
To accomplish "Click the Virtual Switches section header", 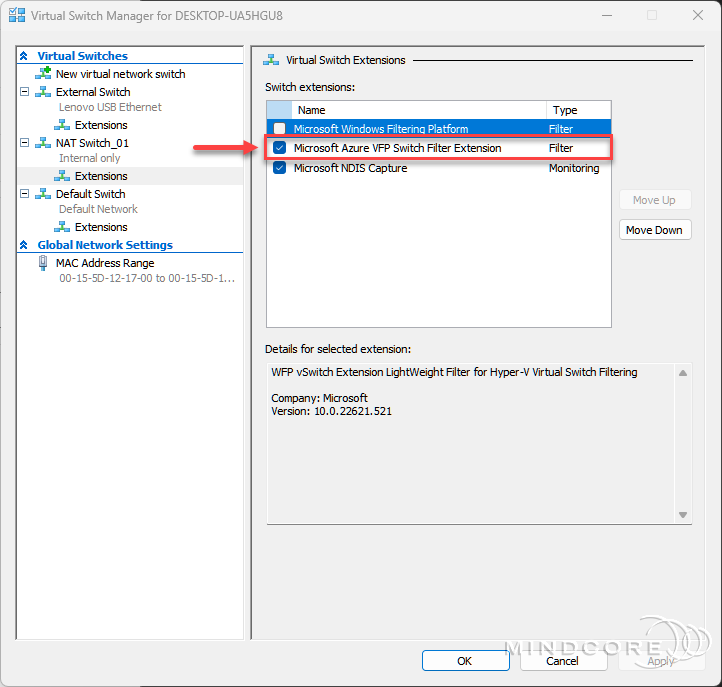I will pos(82,56).
